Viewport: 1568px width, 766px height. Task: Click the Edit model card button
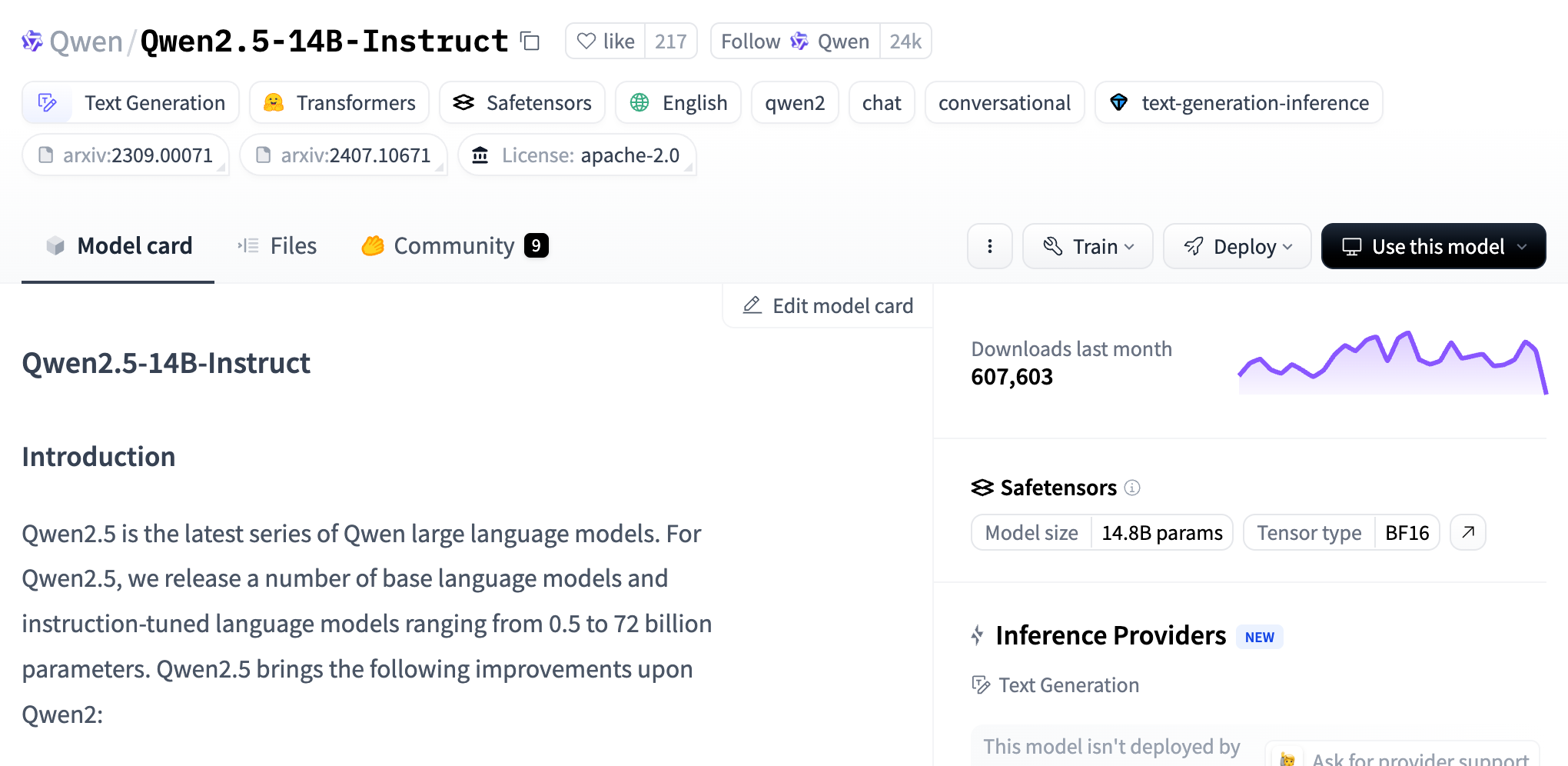point(828,305)
